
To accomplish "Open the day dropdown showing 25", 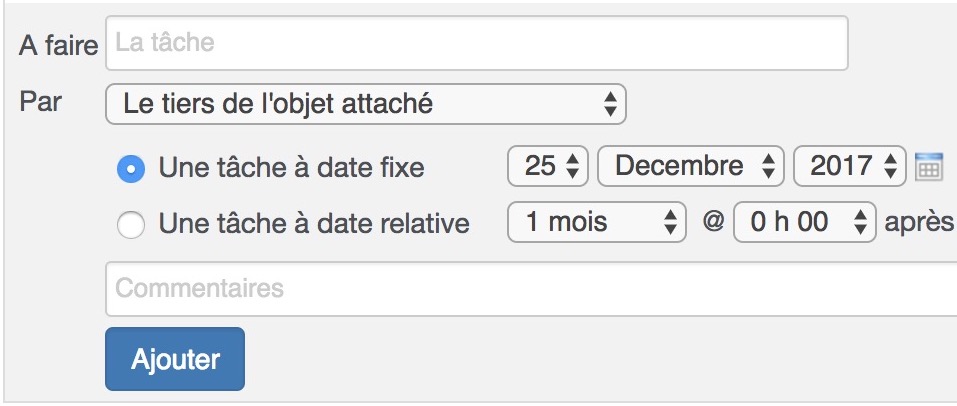I will (547, 166).
